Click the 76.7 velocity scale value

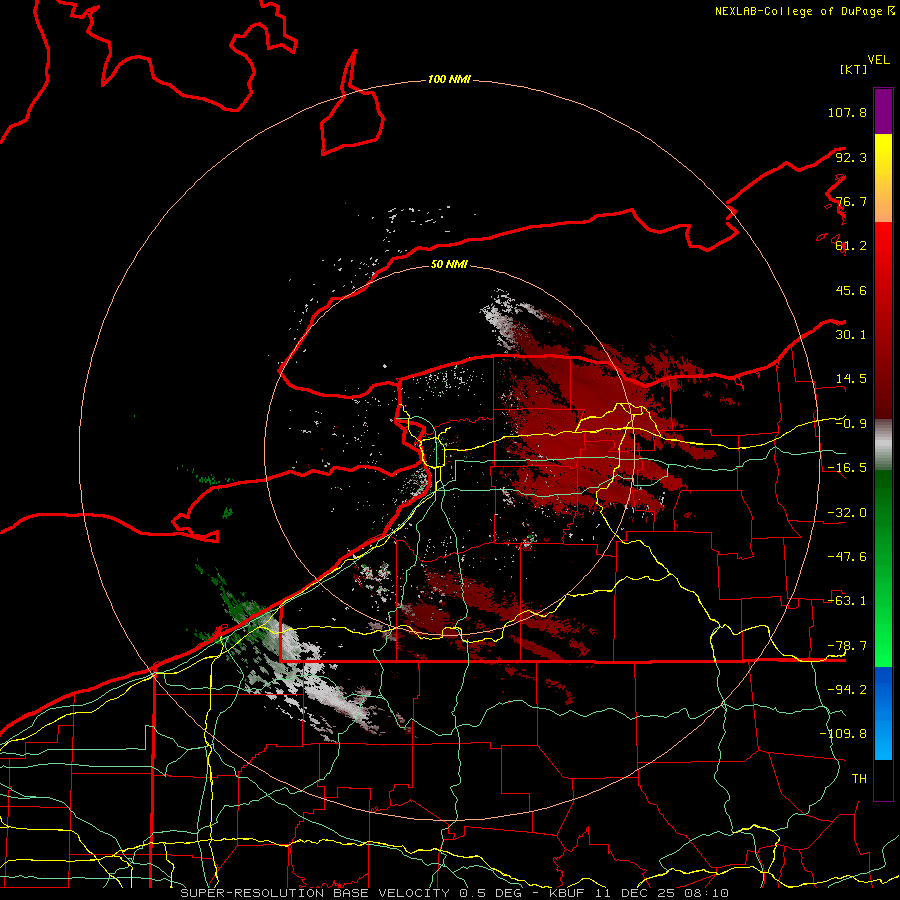point(851,201)
